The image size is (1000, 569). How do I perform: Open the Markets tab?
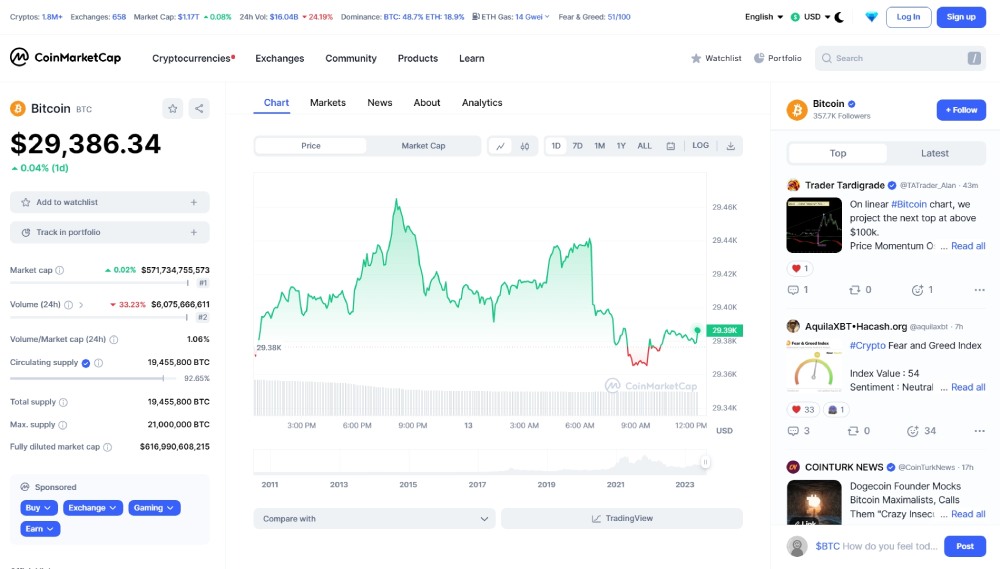(x=327, y=103)
